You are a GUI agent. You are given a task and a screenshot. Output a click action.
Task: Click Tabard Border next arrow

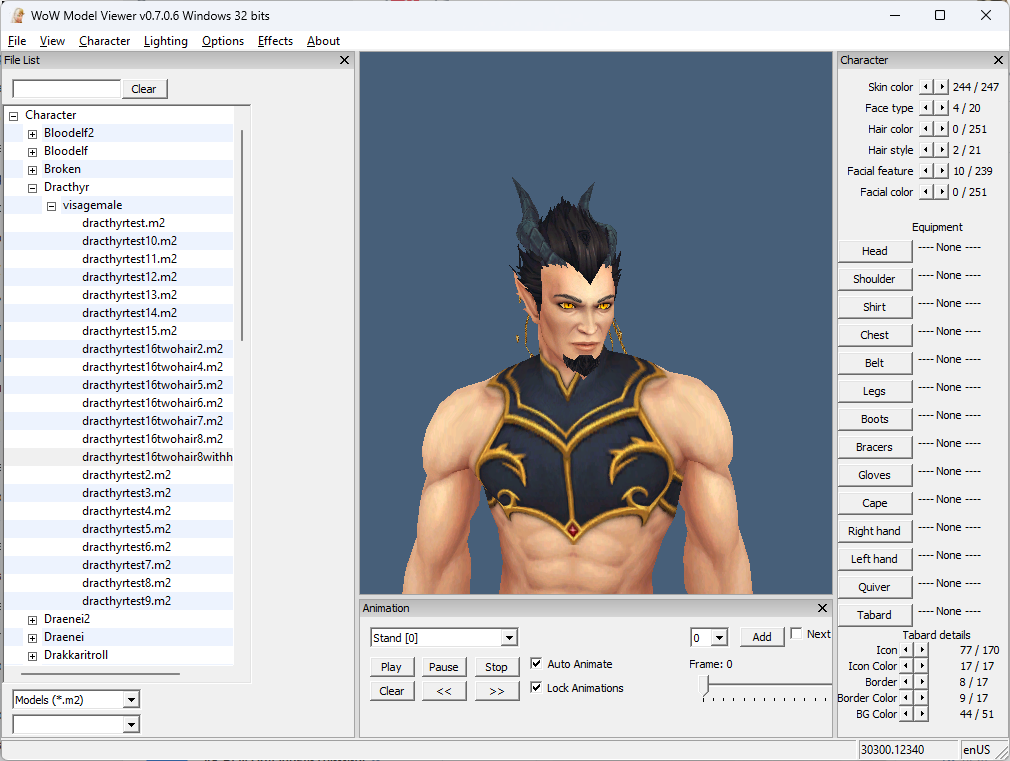(x=922, y=682)
